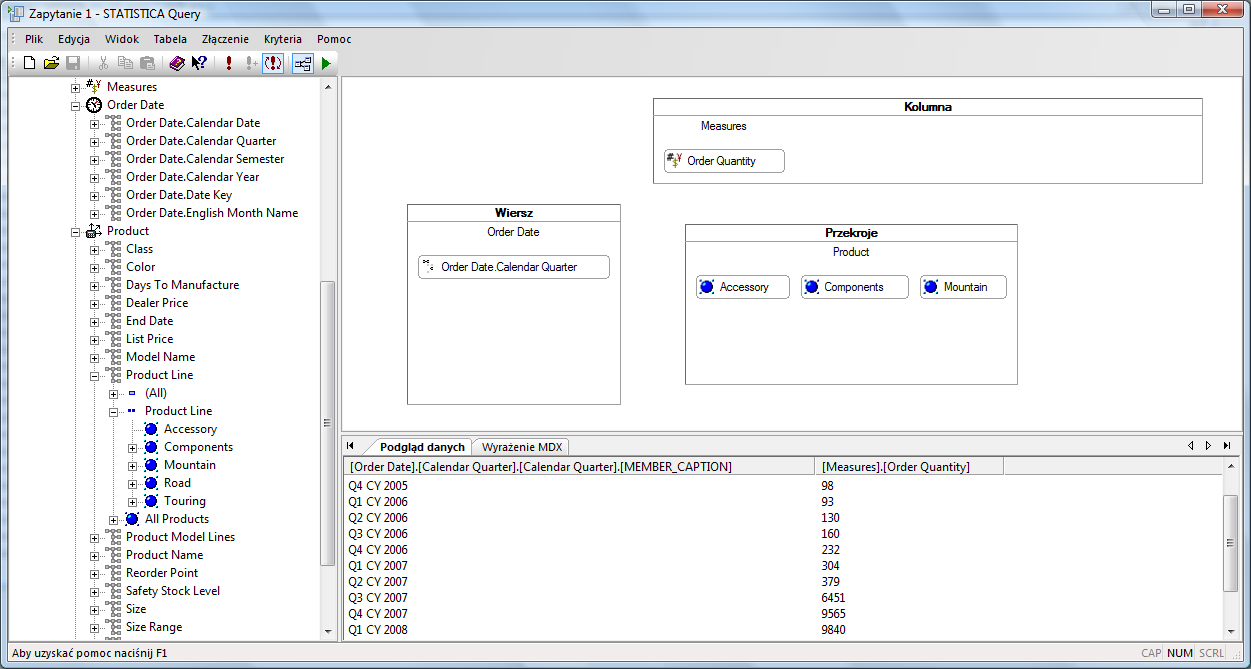
Task: Click the 'Q3 CY 2007' row cell
Action: click(378, 598)
